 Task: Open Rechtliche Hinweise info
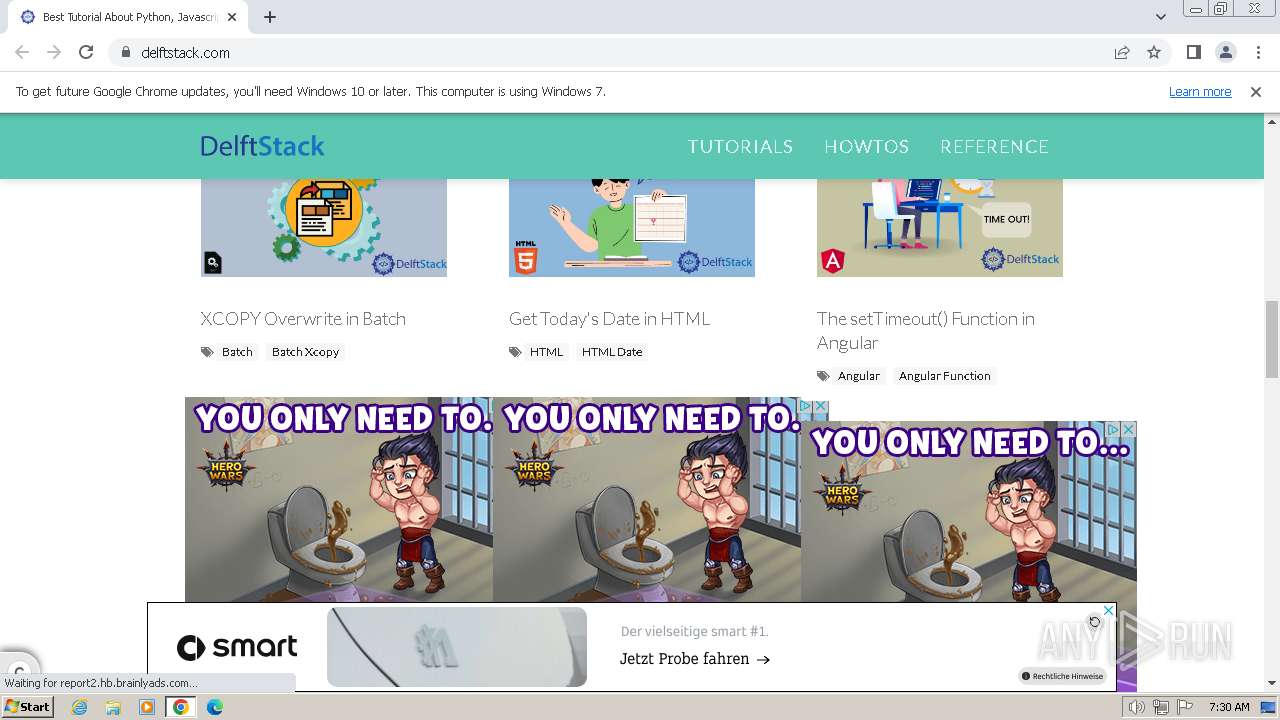click(1062, 676)
